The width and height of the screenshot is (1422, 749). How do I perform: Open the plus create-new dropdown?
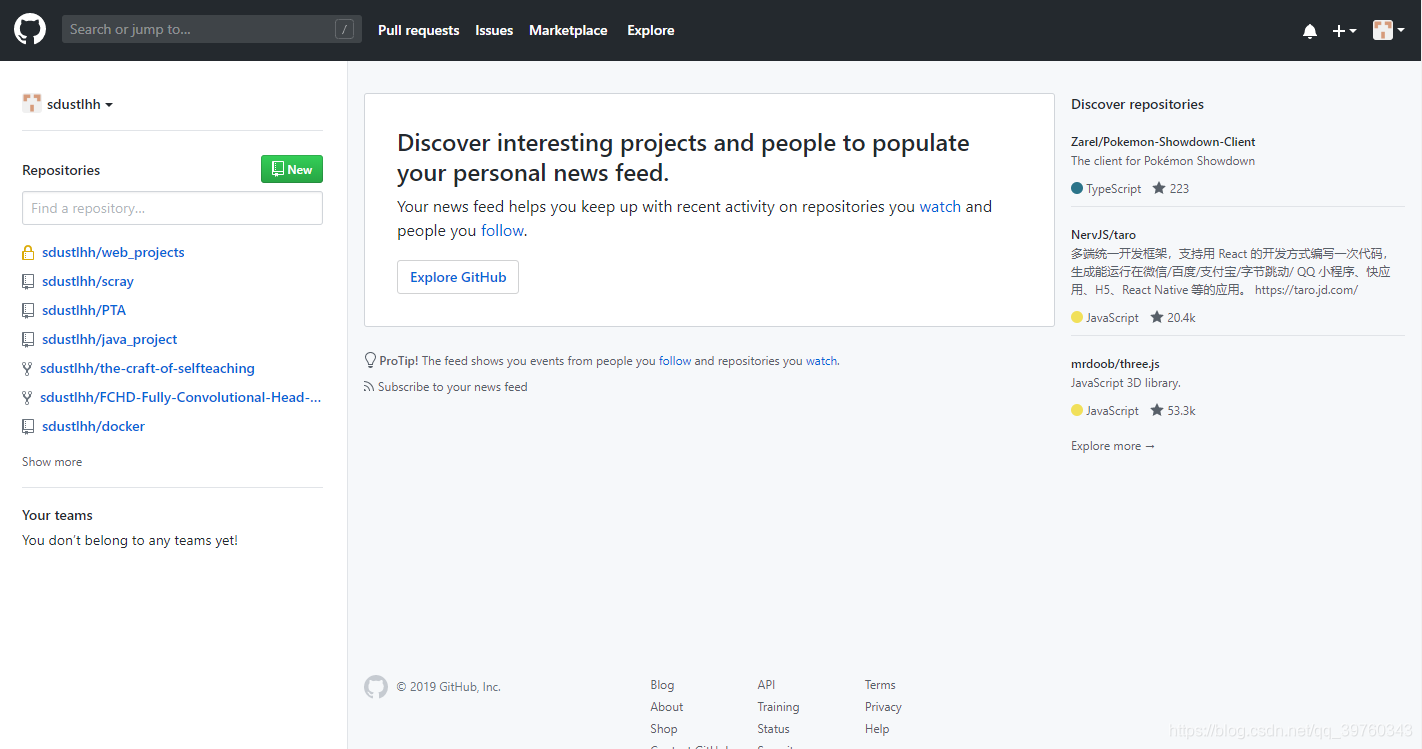(1344, 31)
